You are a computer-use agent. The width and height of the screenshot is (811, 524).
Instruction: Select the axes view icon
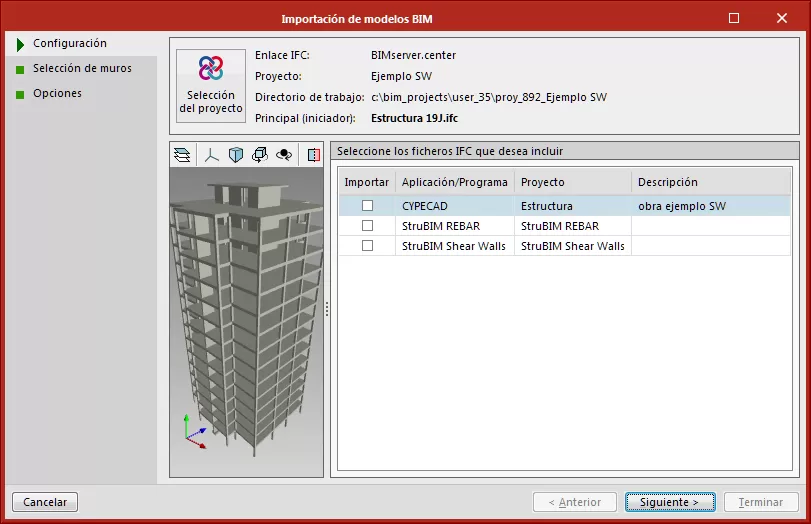click(x=211, y=154)
